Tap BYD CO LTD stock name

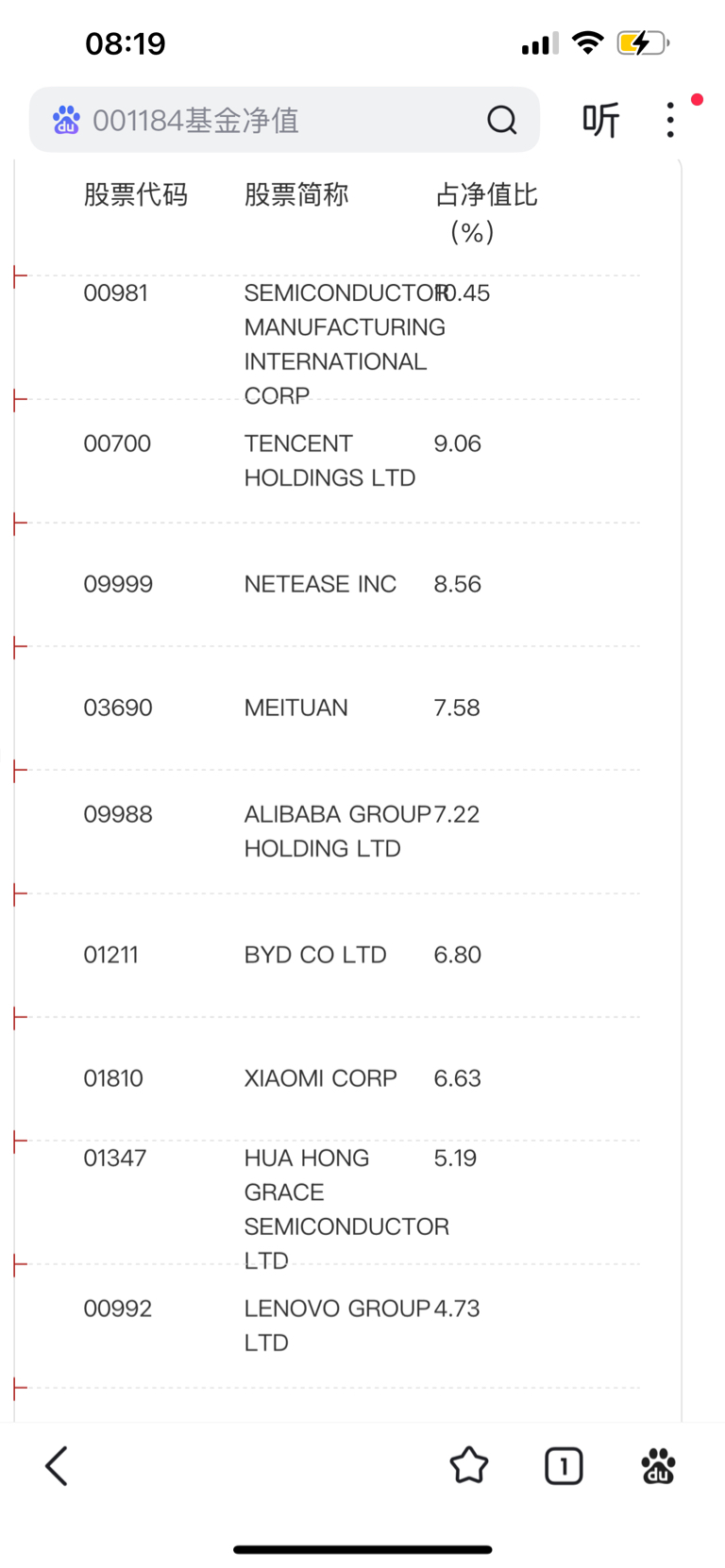[315, 955]
